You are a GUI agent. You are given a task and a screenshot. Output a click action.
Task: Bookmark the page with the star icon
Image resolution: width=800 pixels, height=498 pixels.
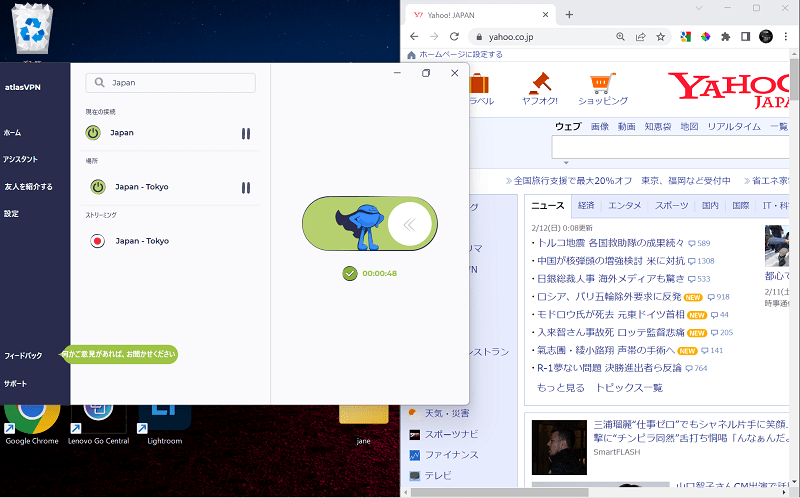click(x=661, y=37)
